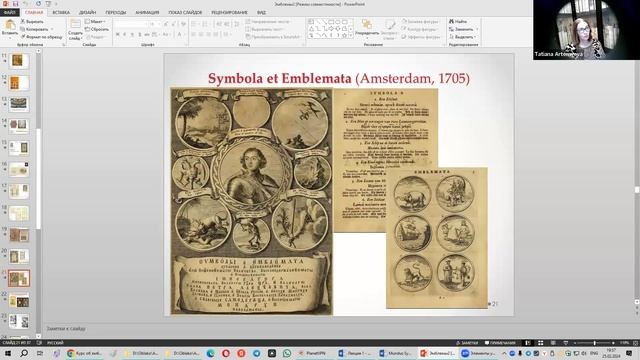Click the zoom slider in status bar

point(594,343)
